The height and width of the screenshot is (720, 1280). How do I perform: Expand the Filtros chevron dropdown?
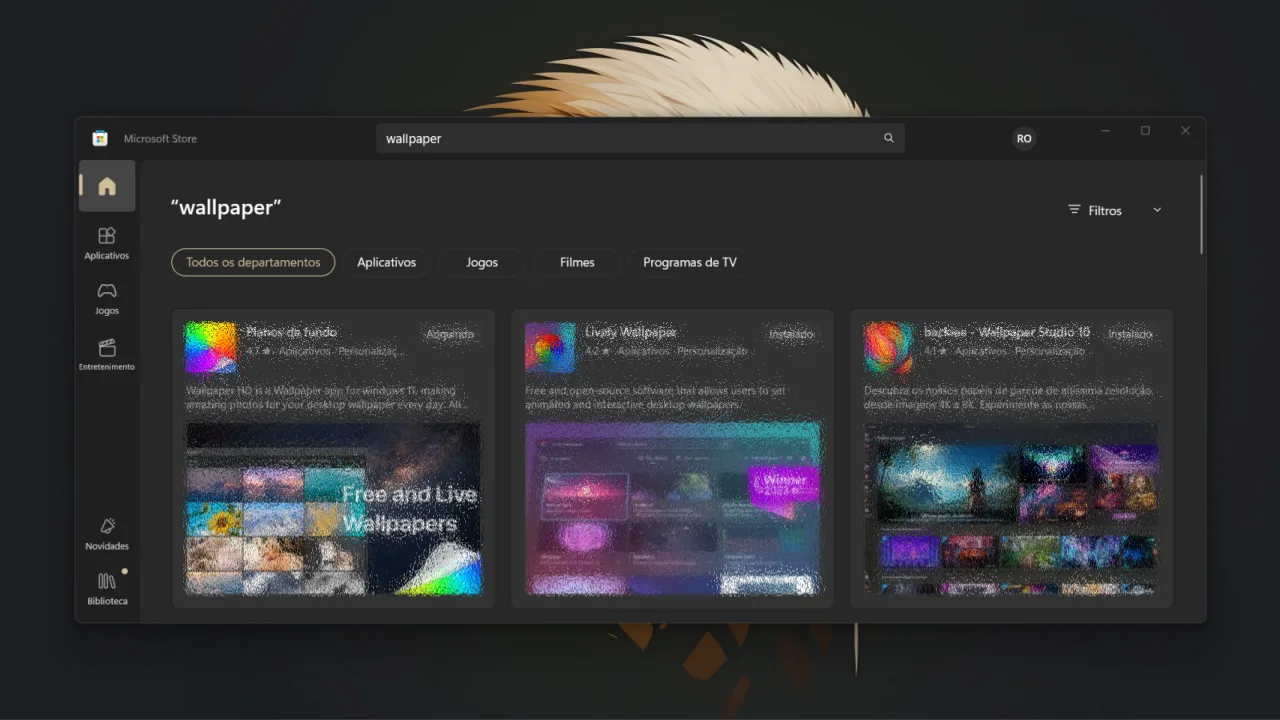[1157, 210]
